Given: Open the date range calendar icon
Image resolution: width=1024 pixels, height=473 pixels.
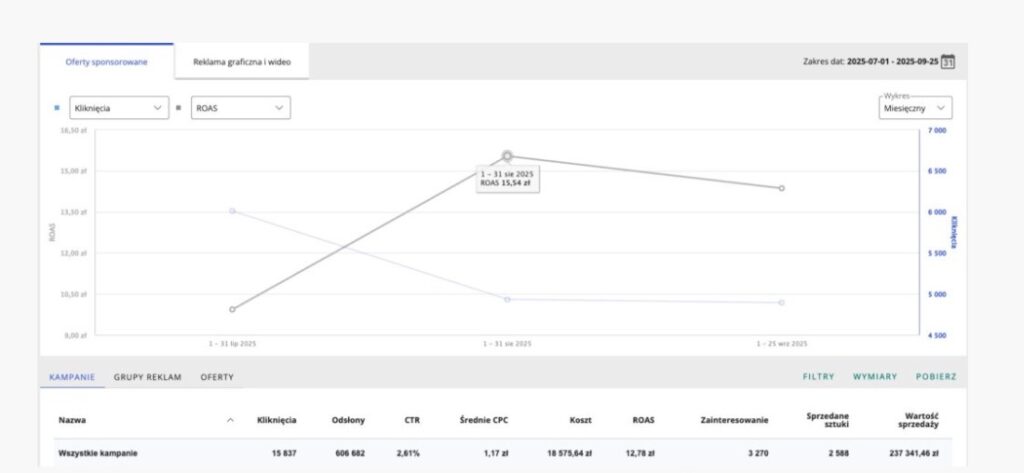Looking at the screenshot, I should (949, 61).
